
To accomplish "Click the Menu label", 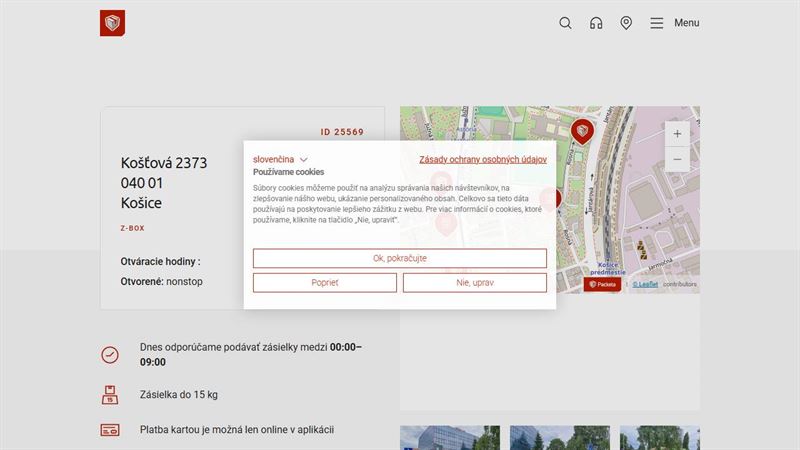I will (x=687, y=23).
